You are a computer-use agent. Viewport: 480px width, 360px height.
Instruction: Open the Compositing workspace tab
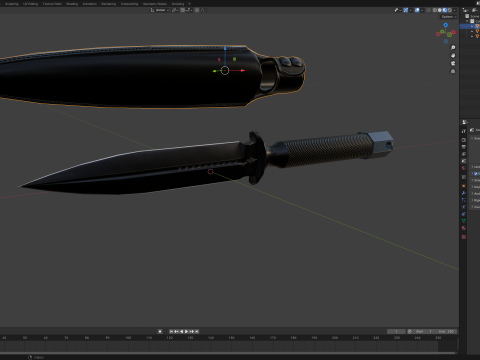click(129, 4)
